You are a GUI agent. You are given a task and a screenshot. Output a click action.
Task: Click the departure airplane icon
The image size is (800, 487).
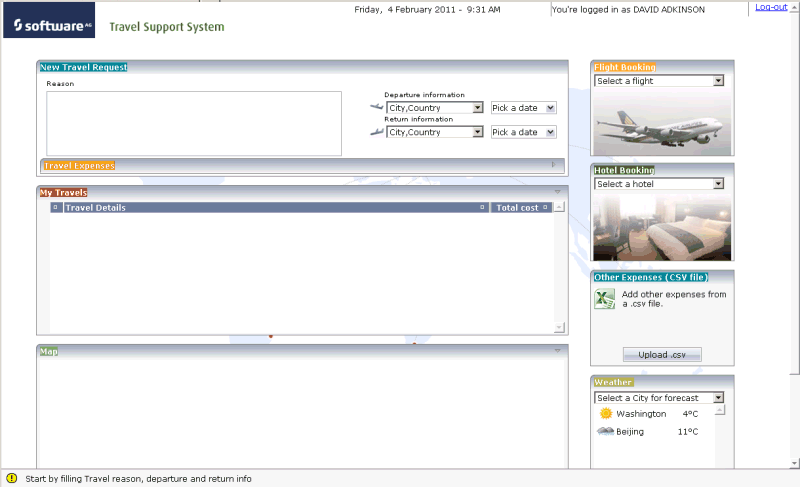pyautogui.click(x=376, y=107)
